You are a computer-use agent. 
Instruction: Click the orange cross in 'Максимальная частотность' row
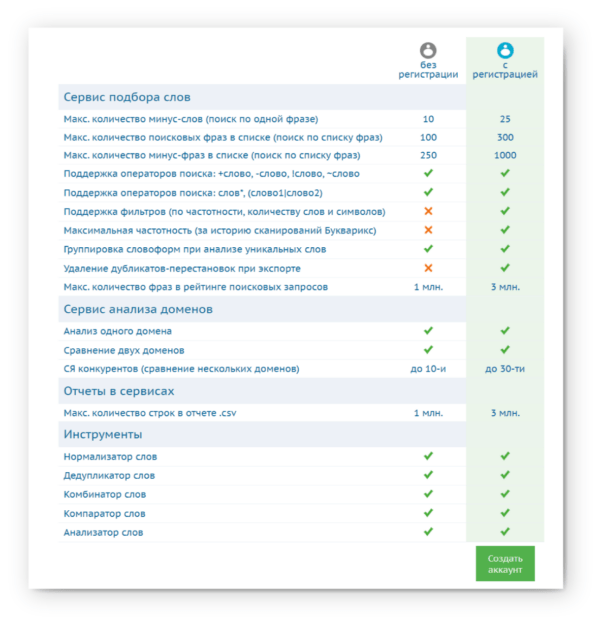(428, 230)
